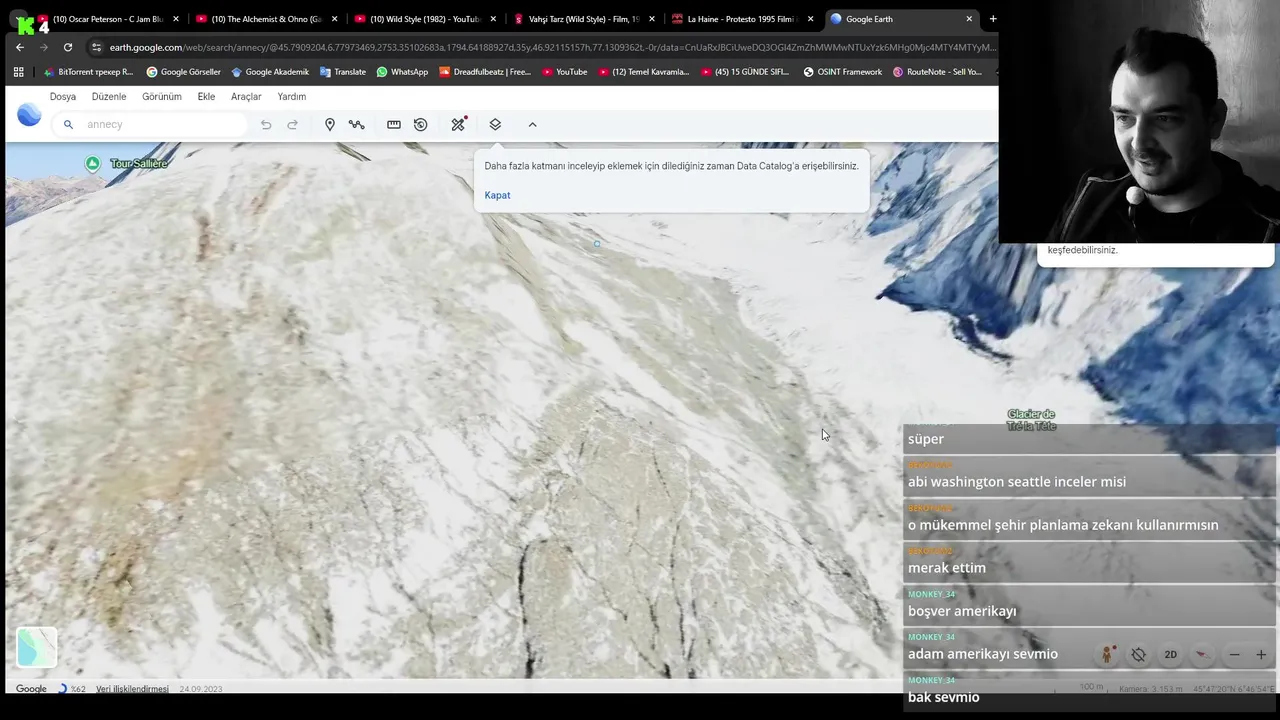Viewport: 1280px width, 720px height.
Task: Zoom in with the plus button
Action: tap(1261, 655)
